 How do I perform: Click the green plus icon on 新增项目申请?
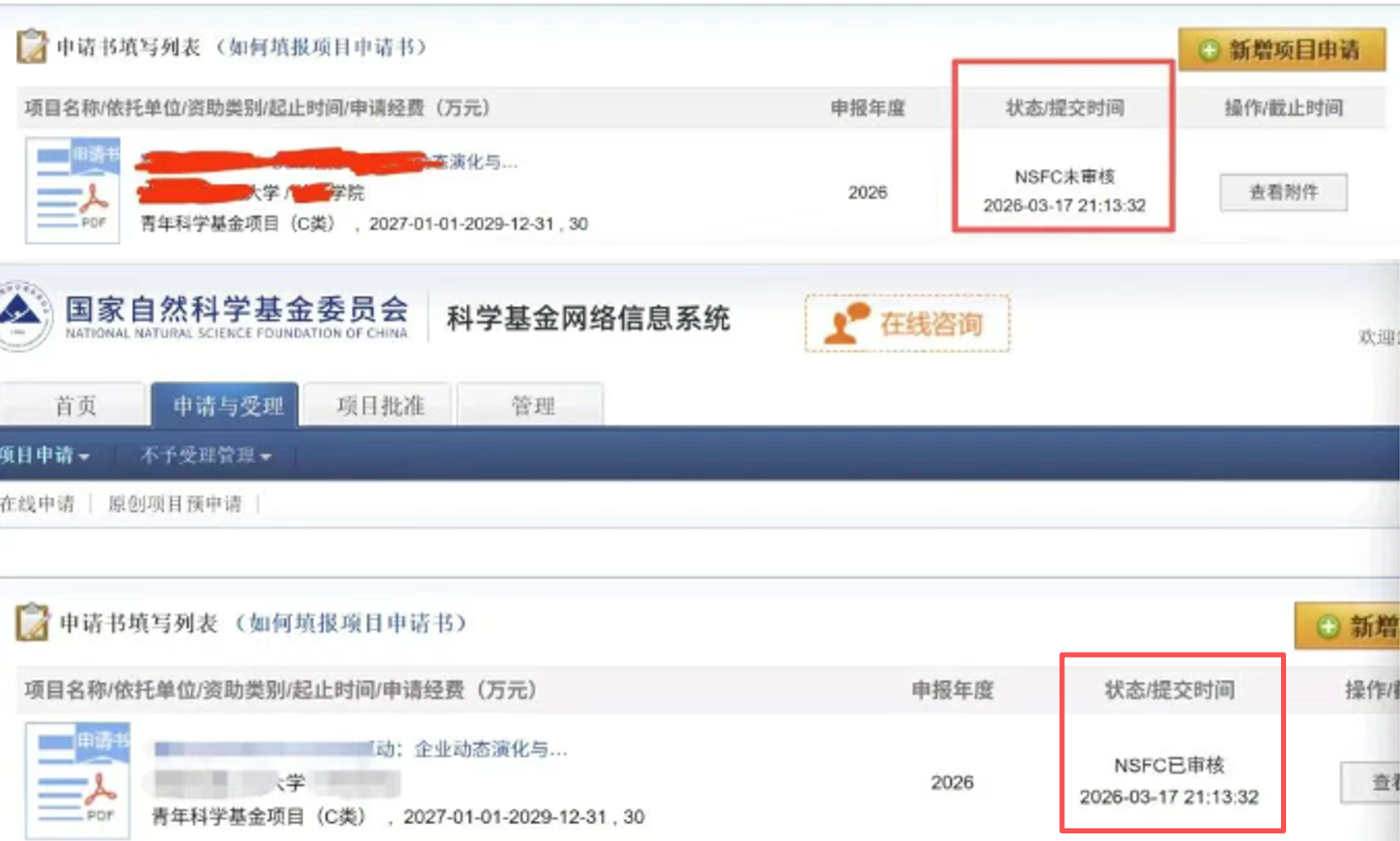pyautogui.click(x=1208, y=50)
